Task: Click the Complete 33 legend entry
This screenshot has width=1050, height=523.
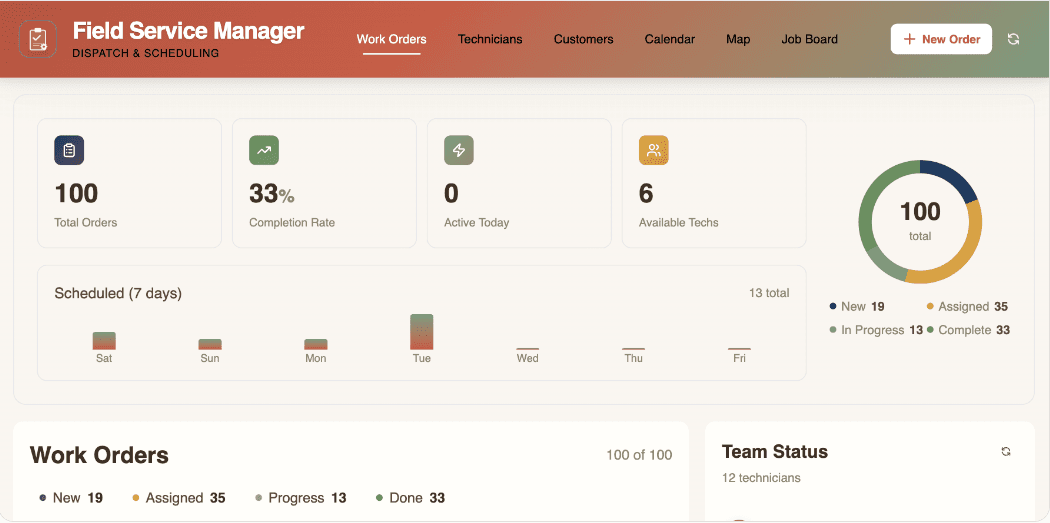Action: click(x=968, y=330)
